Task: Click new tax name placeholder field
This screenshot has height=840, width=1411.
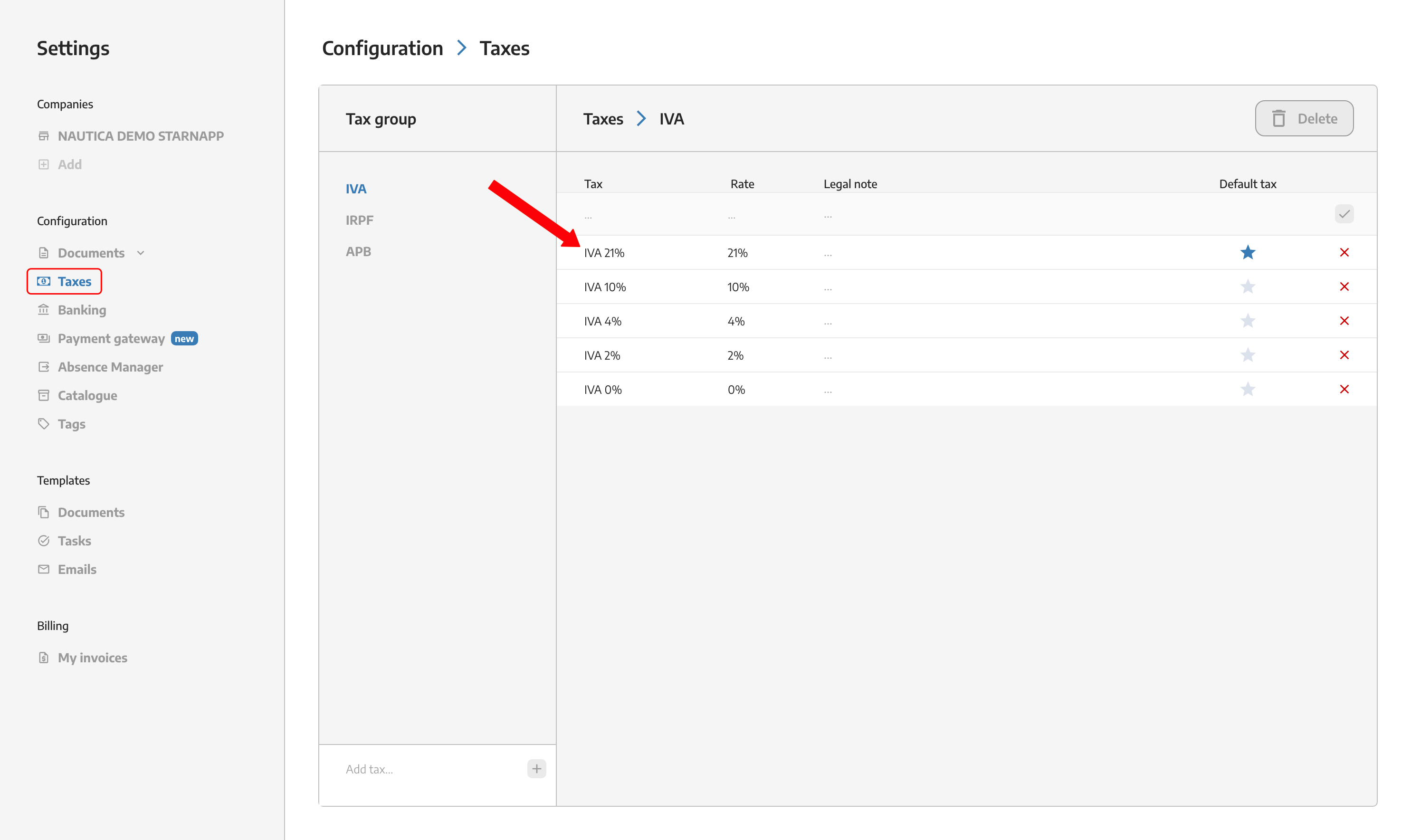Action: 589,216
